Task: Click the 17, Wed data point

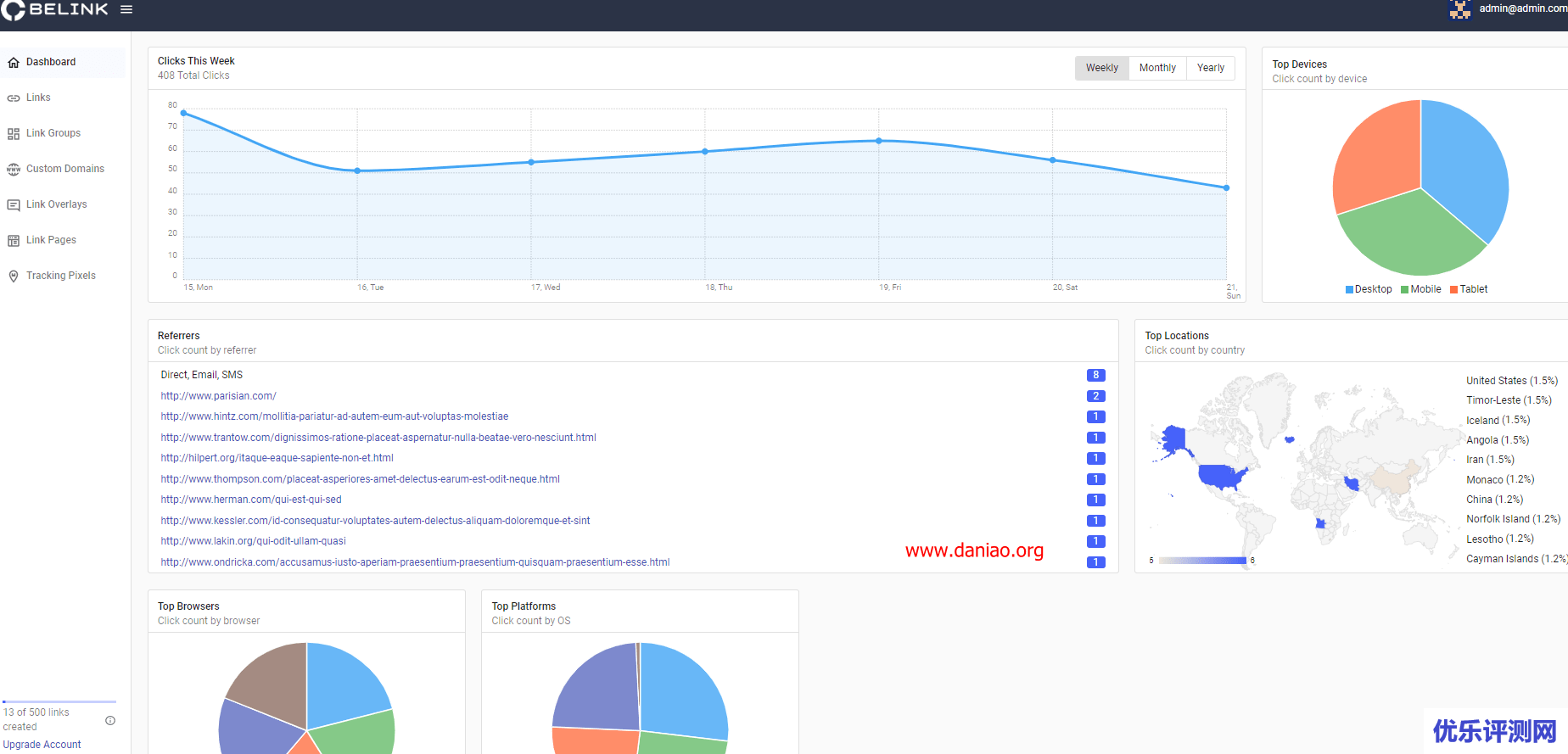Action: click(531, 162)
